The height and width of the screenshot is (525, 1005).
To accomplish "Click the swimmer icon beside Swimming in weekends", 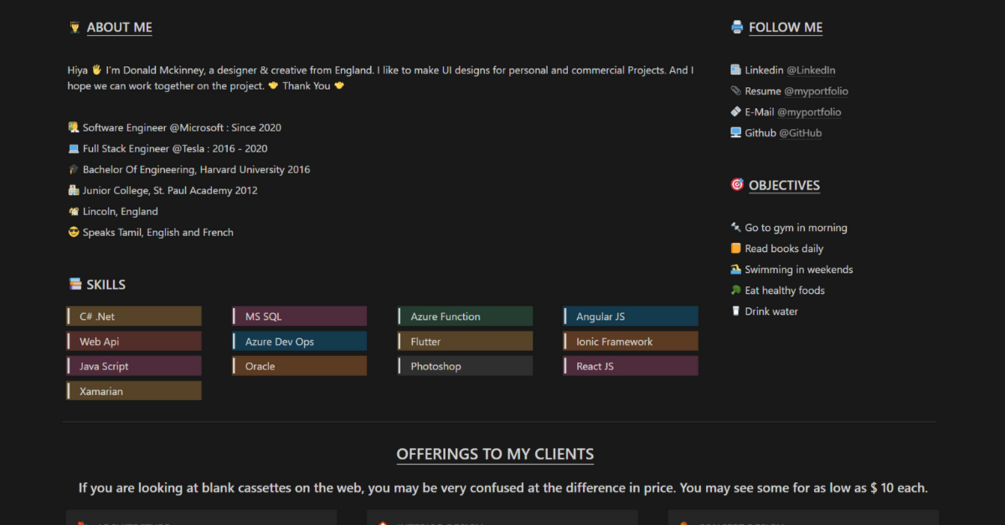I will (736, 270).
